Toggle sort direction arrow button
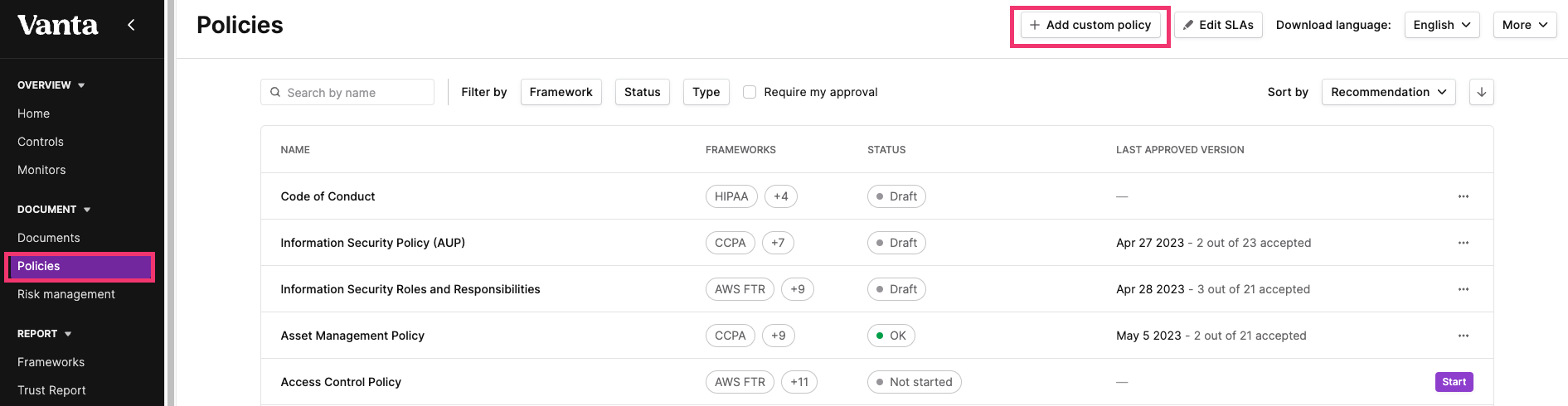Viewport: 1568px width, 406px height. (x=1481, y=92)
